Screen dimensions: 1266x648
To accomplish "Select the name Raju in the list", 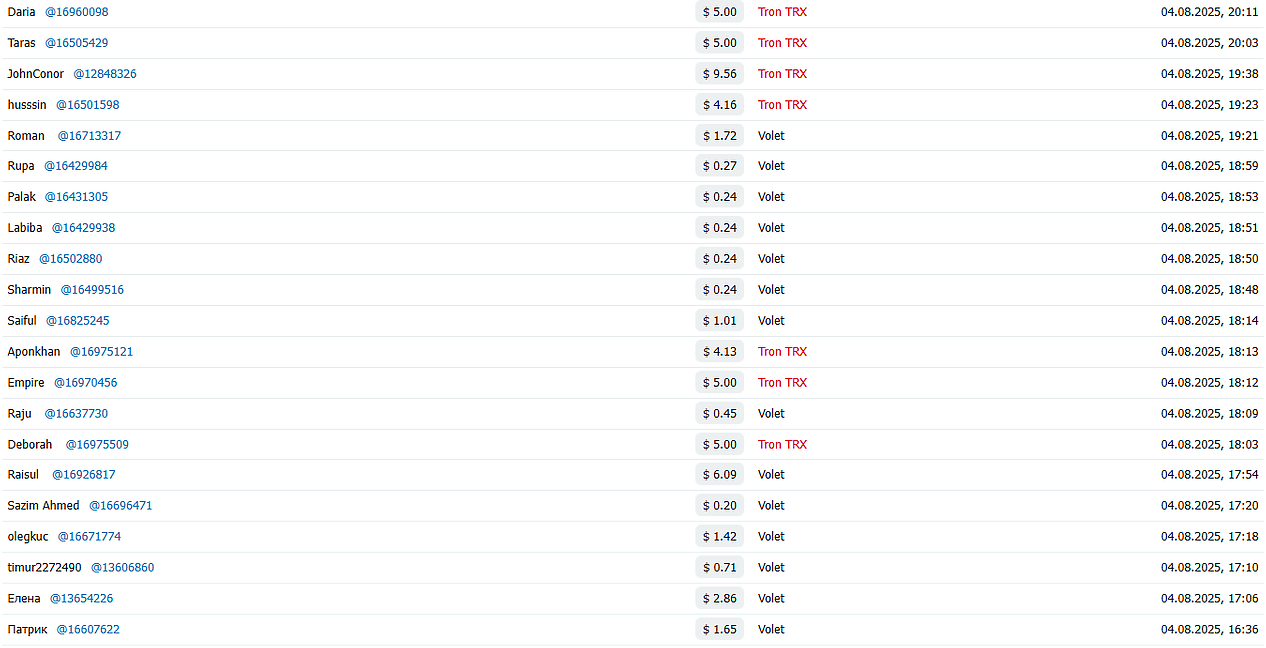I will 20,414.
